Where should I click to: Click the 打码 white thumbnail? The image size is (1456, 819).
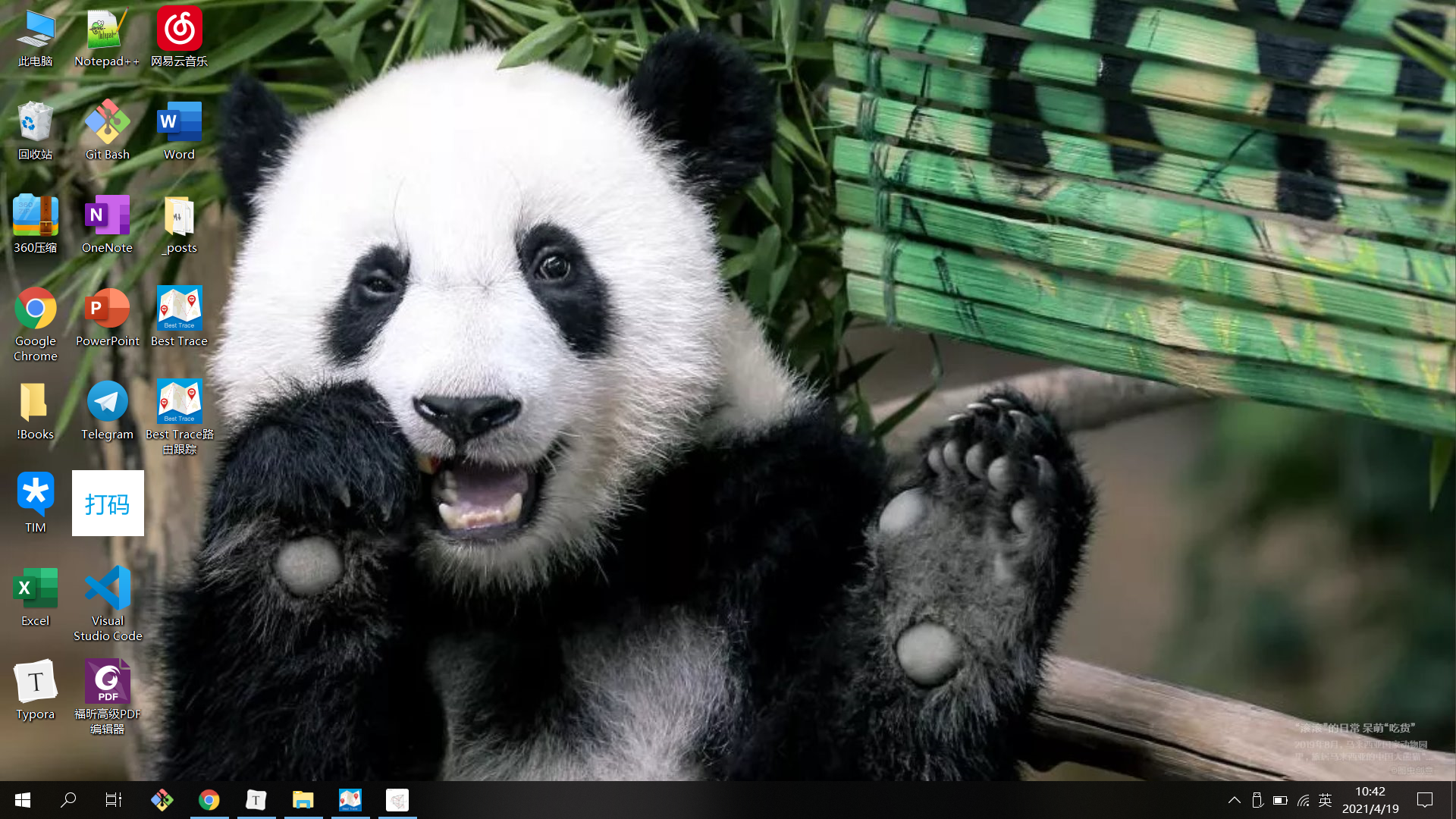pyautogui.click(x=108, y=504)
